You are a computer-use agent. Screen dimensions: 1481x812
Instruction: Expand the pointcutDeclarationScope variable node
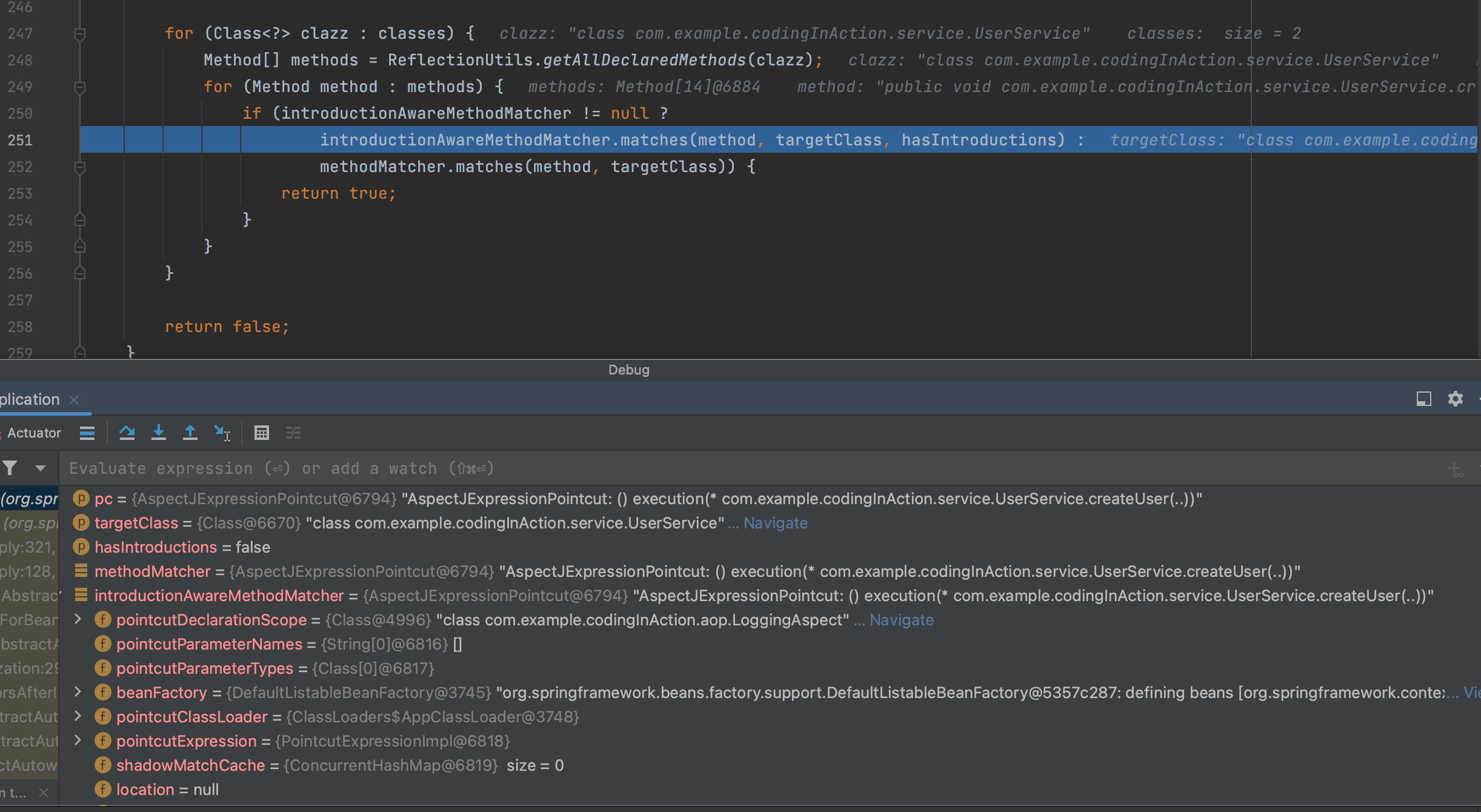point(78,619)
